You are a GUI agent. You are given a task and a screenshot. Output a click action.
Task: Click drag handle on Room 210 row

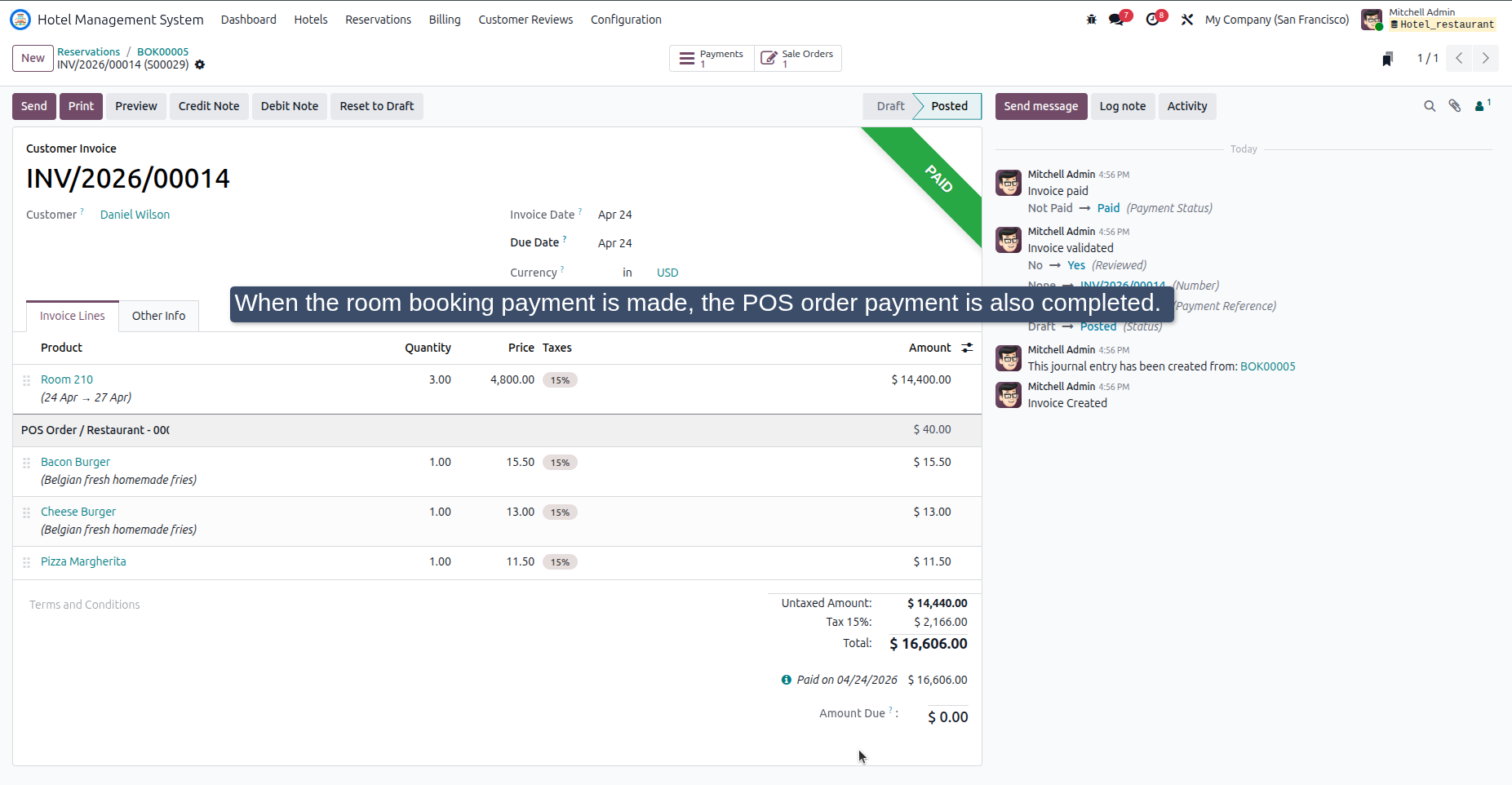26,380
